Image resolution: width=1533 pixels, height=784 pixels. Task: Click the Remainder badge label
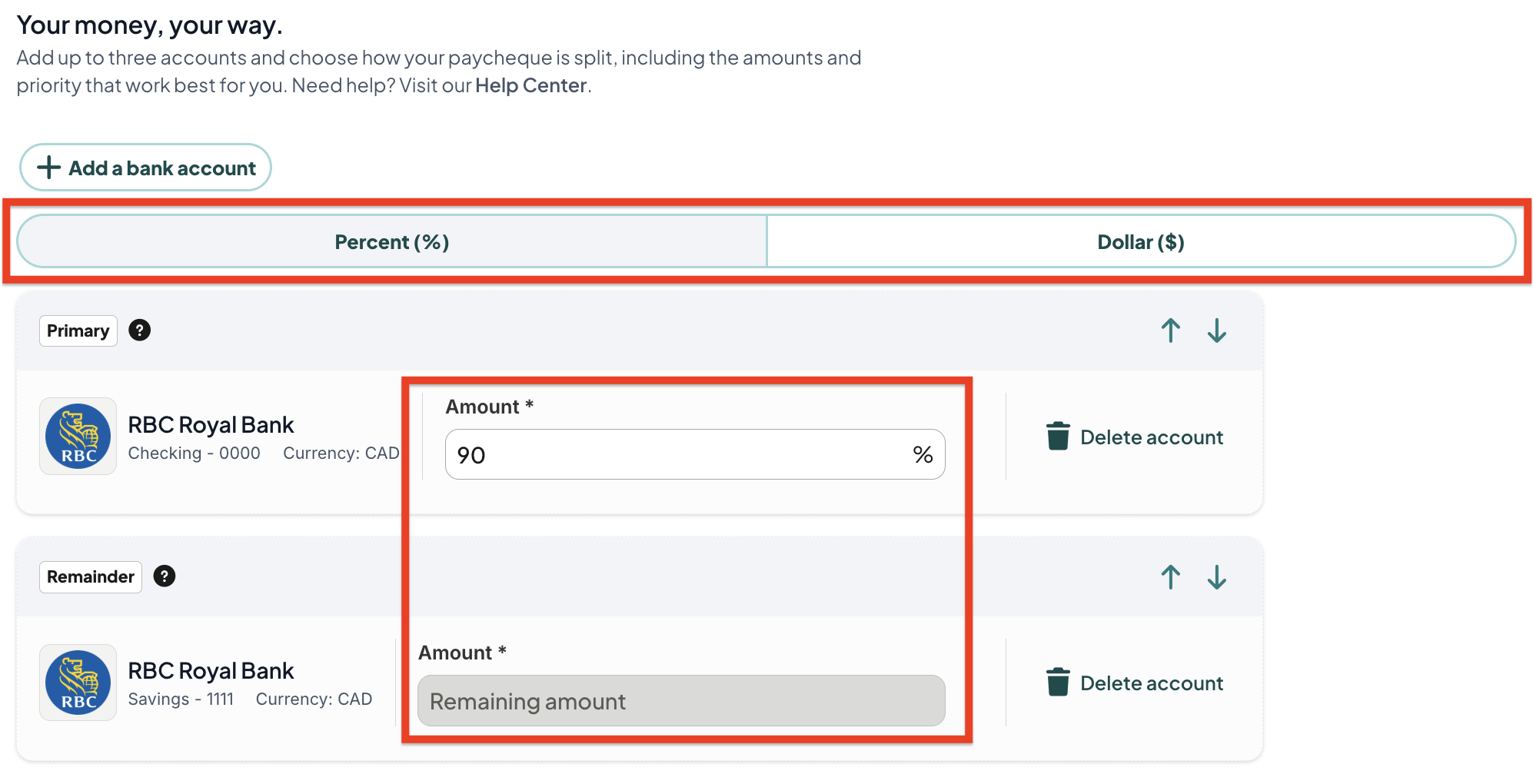point(91,576)
